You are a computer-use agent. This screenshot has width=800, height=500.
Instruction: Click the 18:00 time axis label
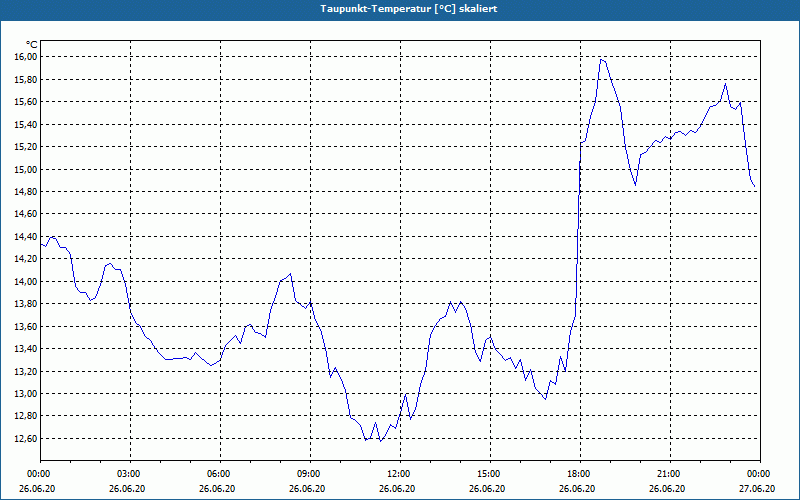[x=578, y=474]
